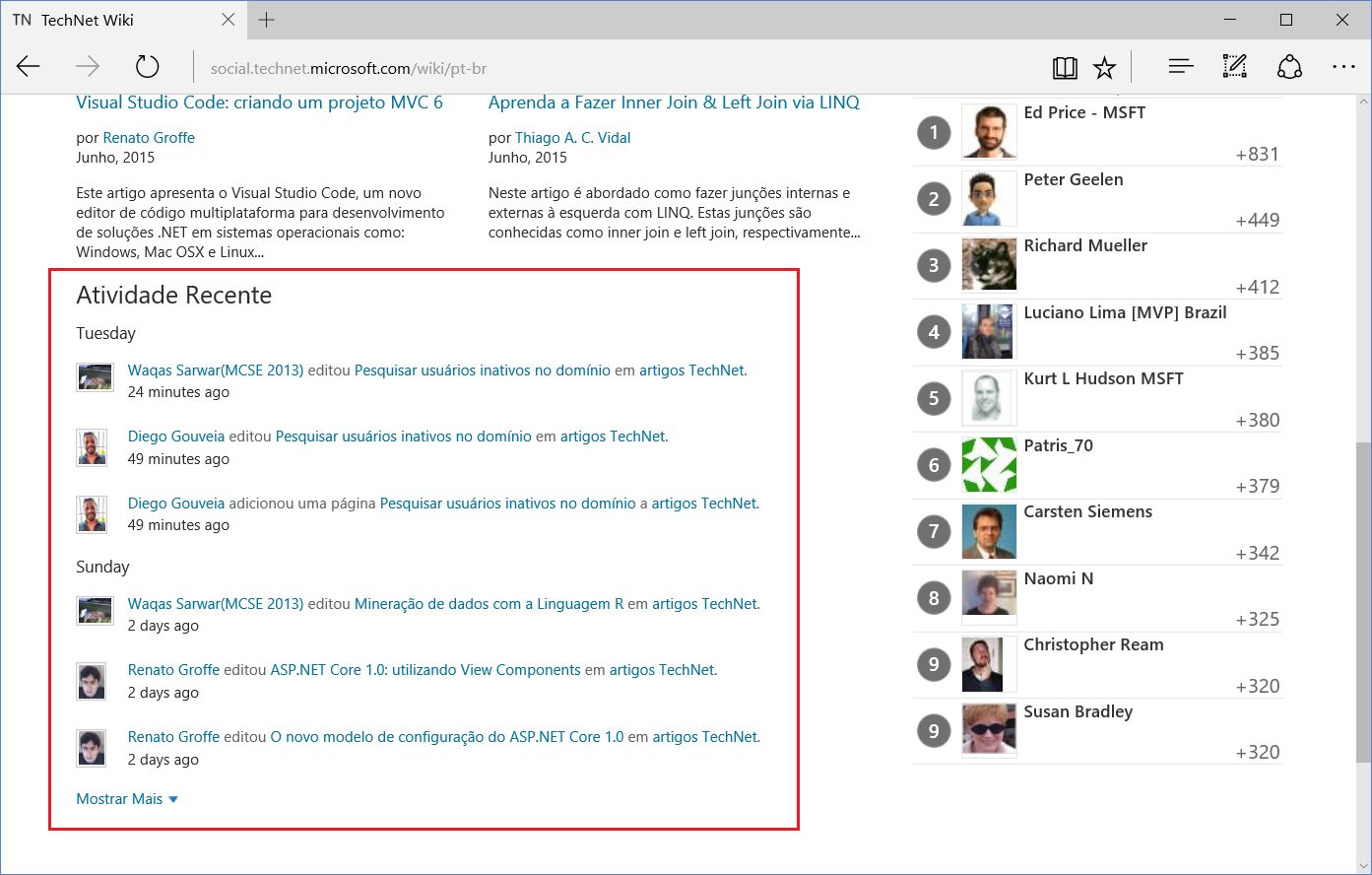Click Kurt L Hudson MSFT avatar

(987, 397)
